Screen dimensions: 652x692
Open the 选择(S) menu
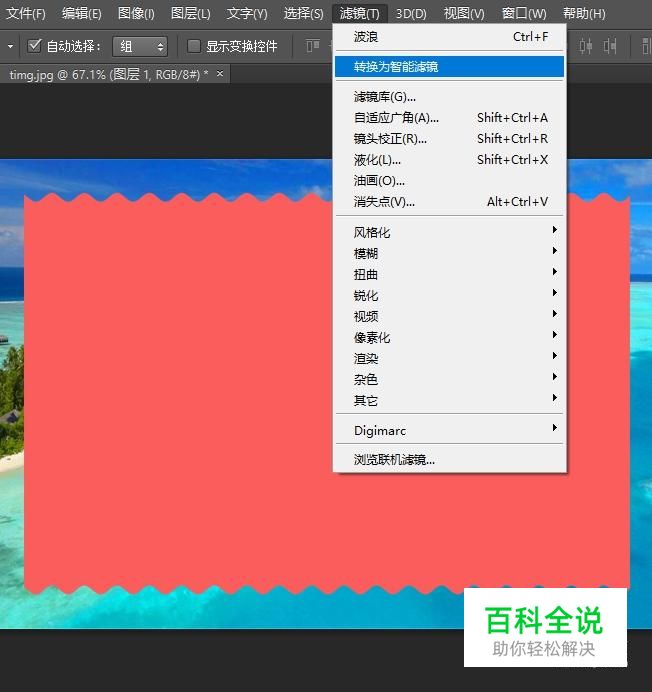(303, 14)
